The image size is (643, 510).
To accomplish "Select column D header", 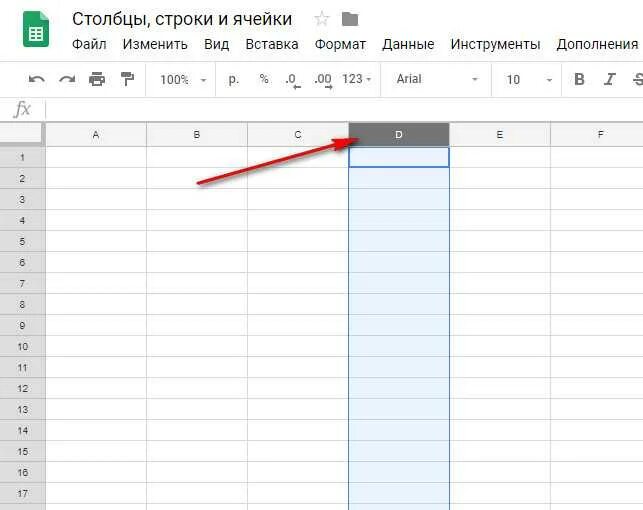I will coord(399,134).
